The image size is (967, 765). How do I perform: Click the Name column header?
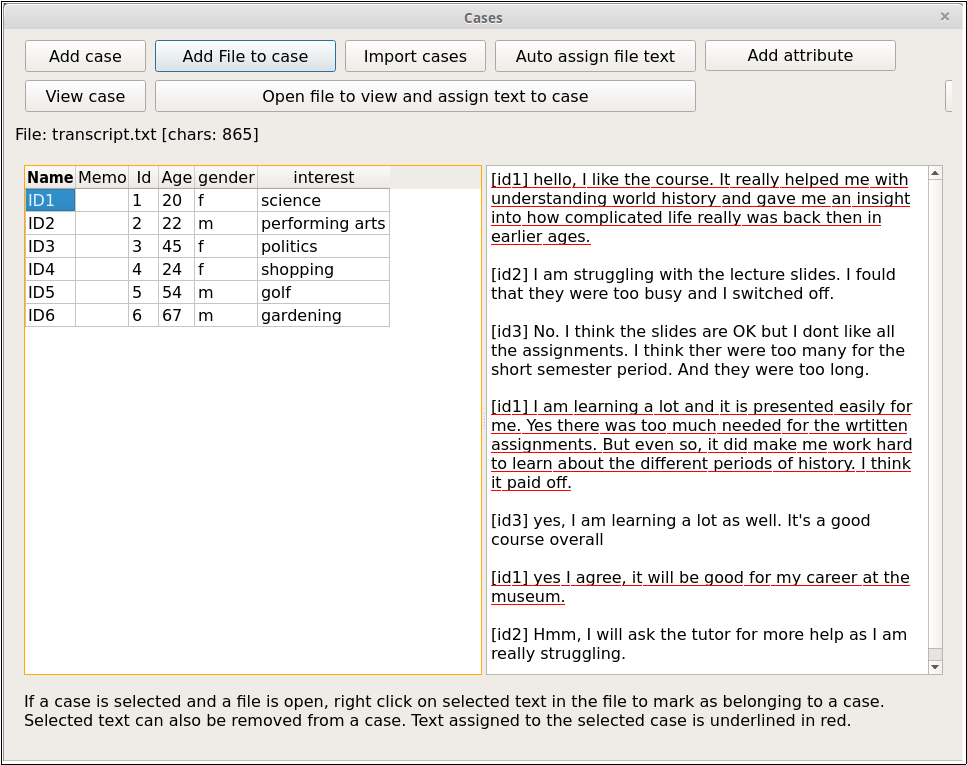coord(50,178)
